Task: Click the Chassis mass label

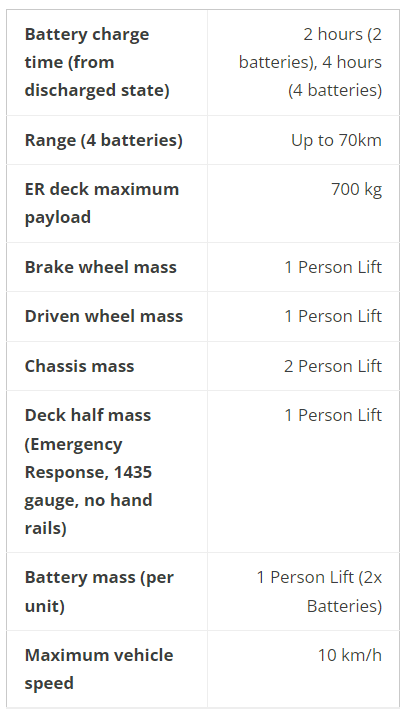Action: point(80,366)
